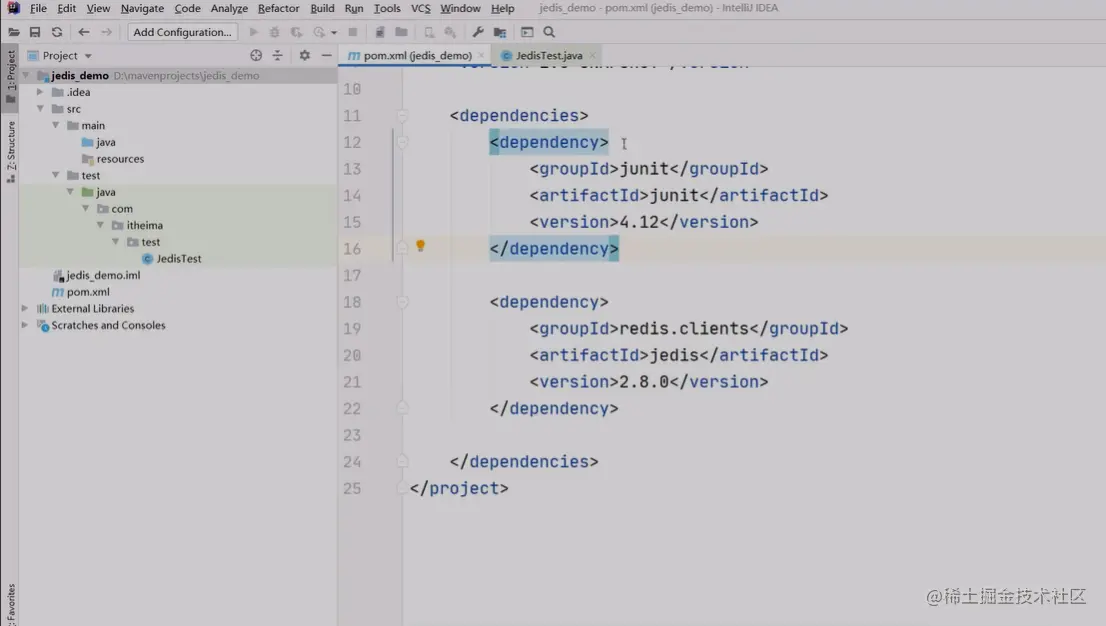Close the JedisTest.java editor tab
The width and height of the screenshot is (1106, 626).
pyautogui.click(x=592, y=56)
